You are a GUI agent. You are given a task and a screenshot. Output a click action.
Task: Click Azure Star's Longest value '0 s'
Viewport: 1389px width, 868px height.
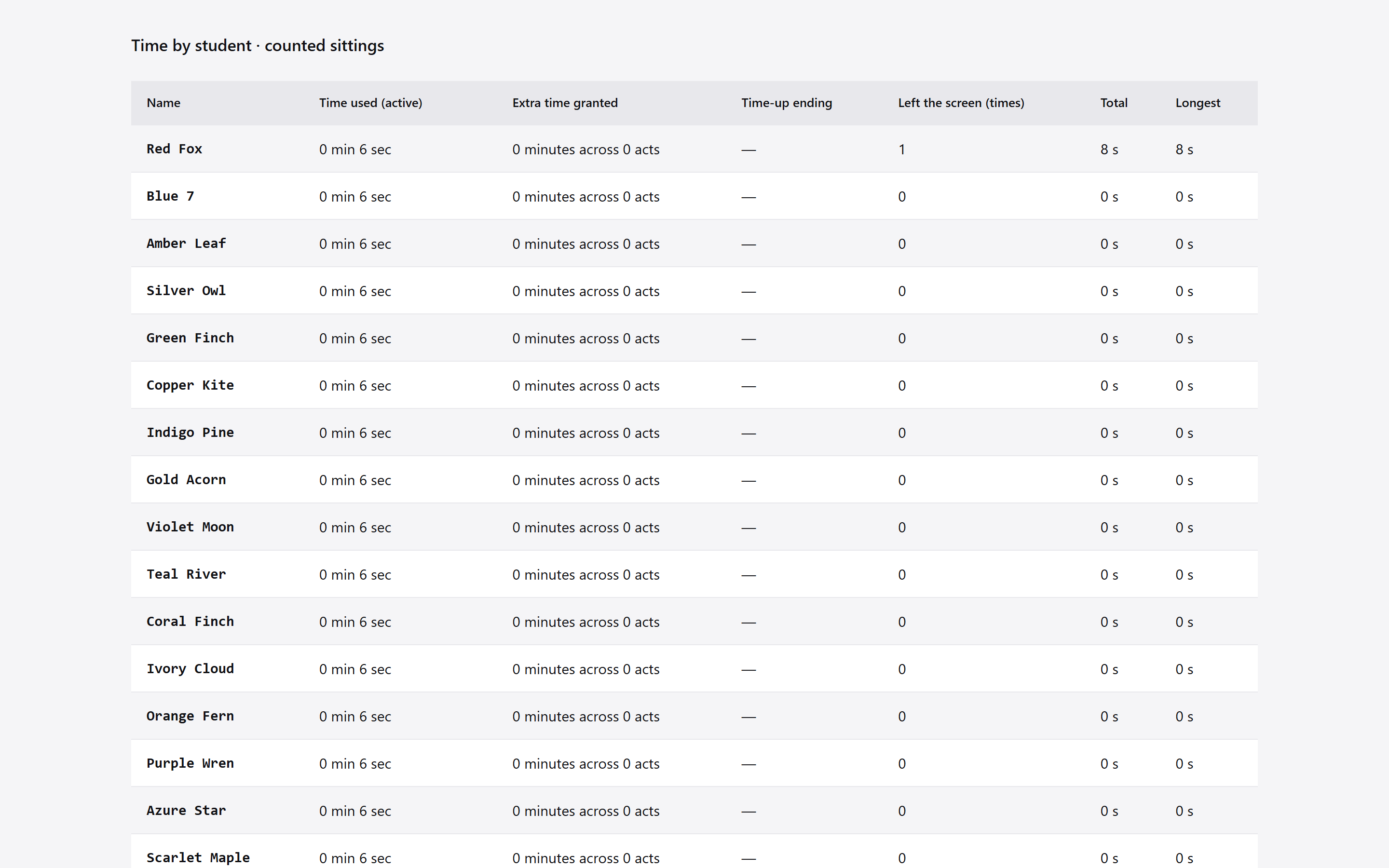(1184, 811)
